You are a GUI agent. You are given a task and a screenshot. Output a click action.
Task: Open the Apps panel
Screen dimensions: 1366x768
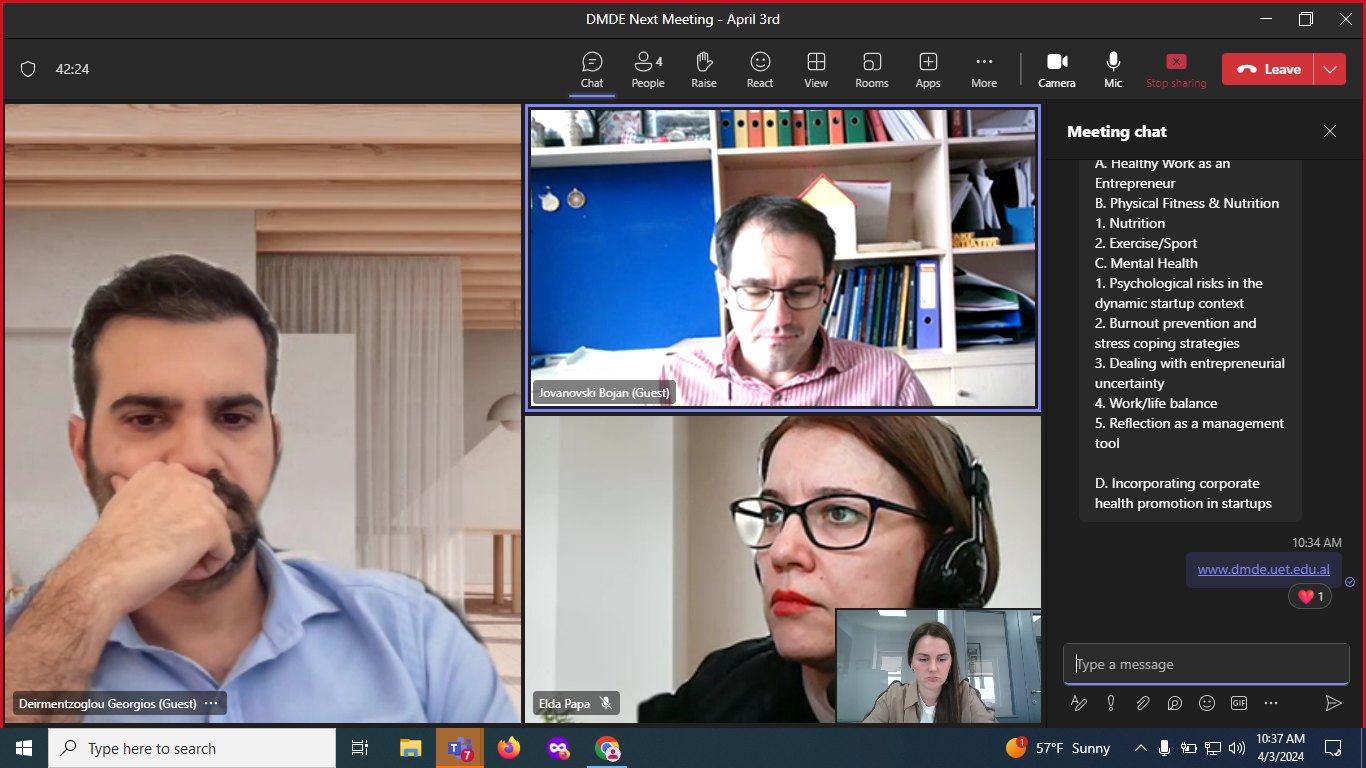(x=928, y=69)
